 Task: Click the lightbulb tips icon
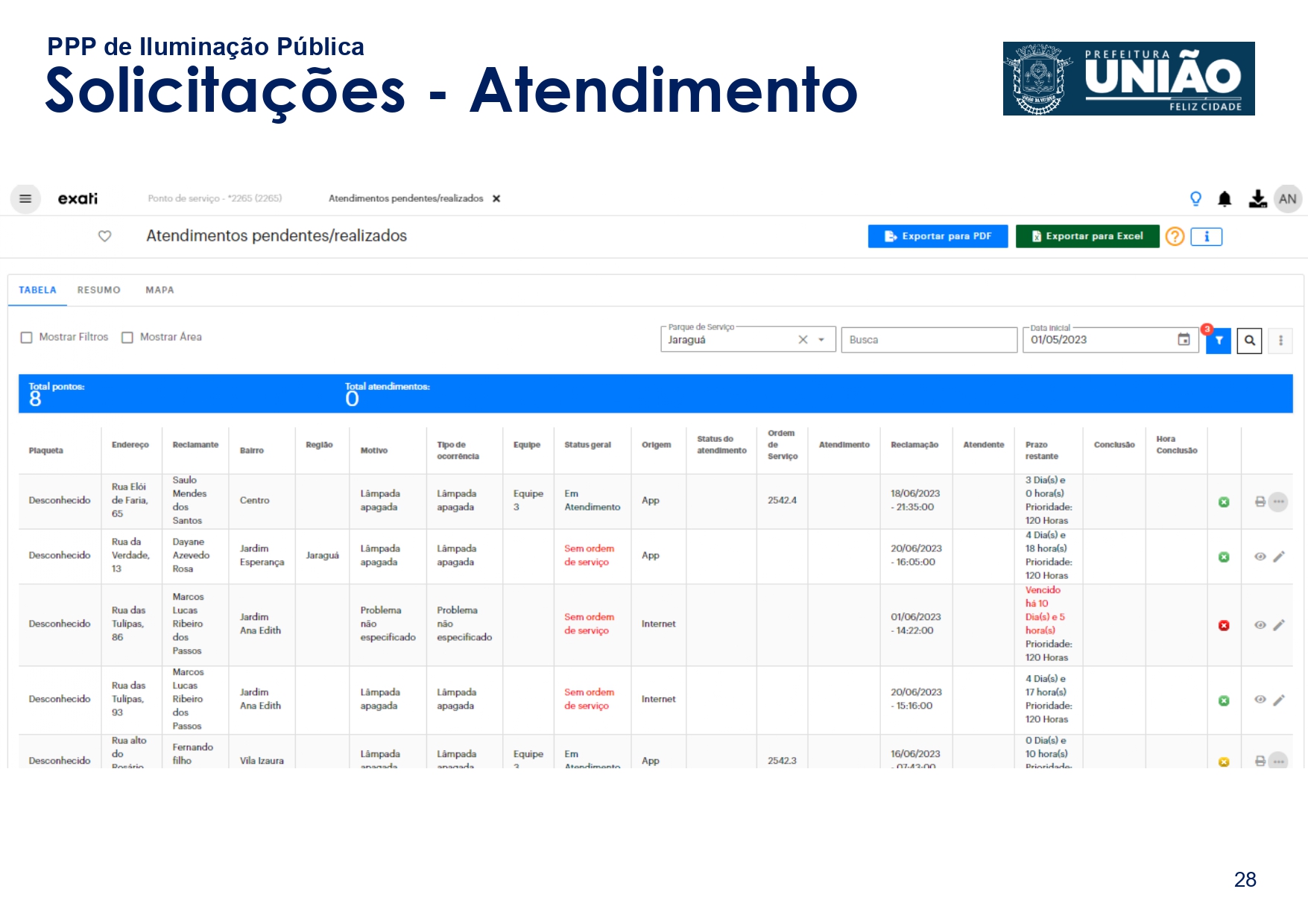point(1195,199)
